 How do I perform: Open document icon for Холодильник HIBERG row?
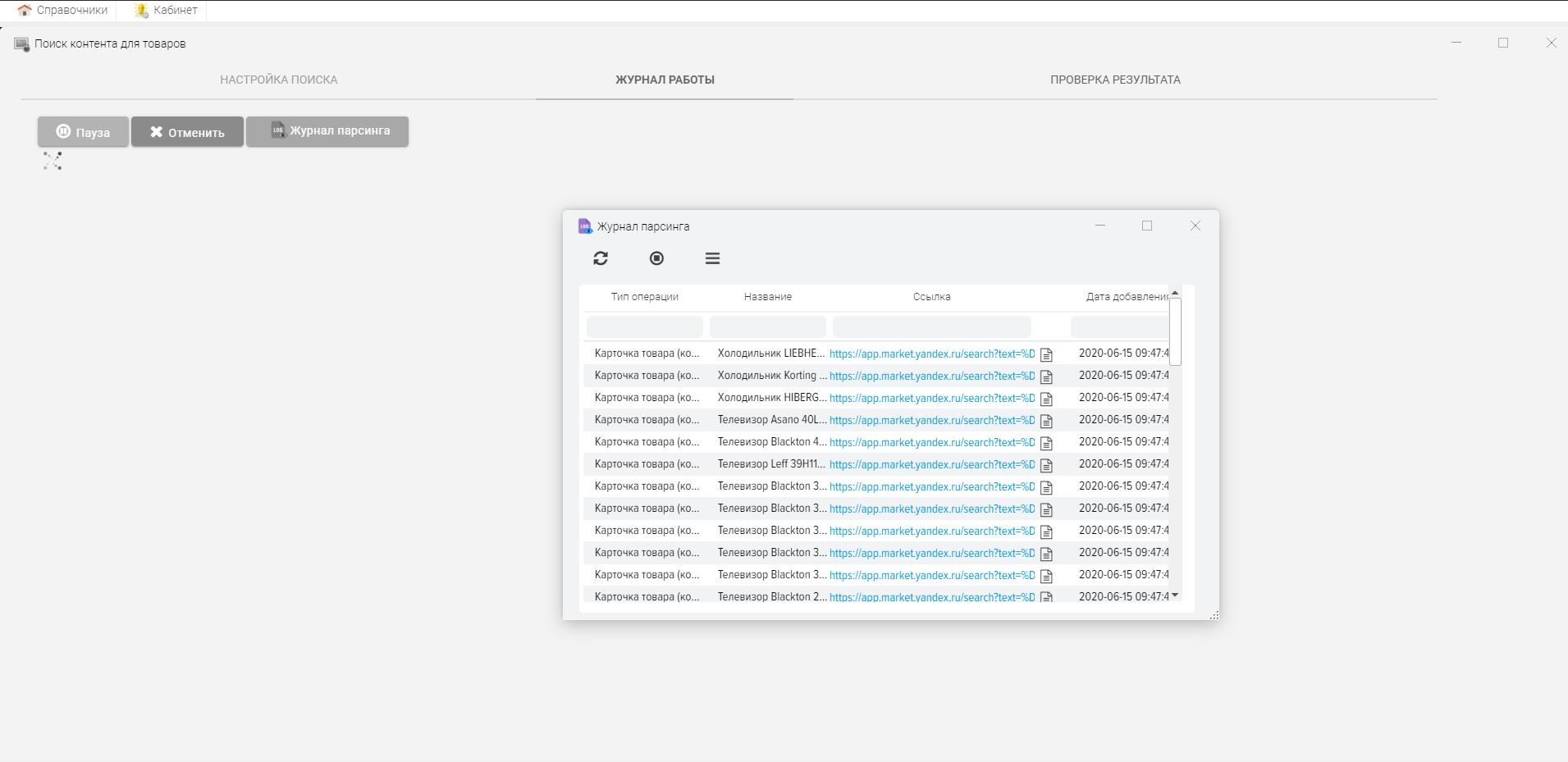coord(1046,399)
